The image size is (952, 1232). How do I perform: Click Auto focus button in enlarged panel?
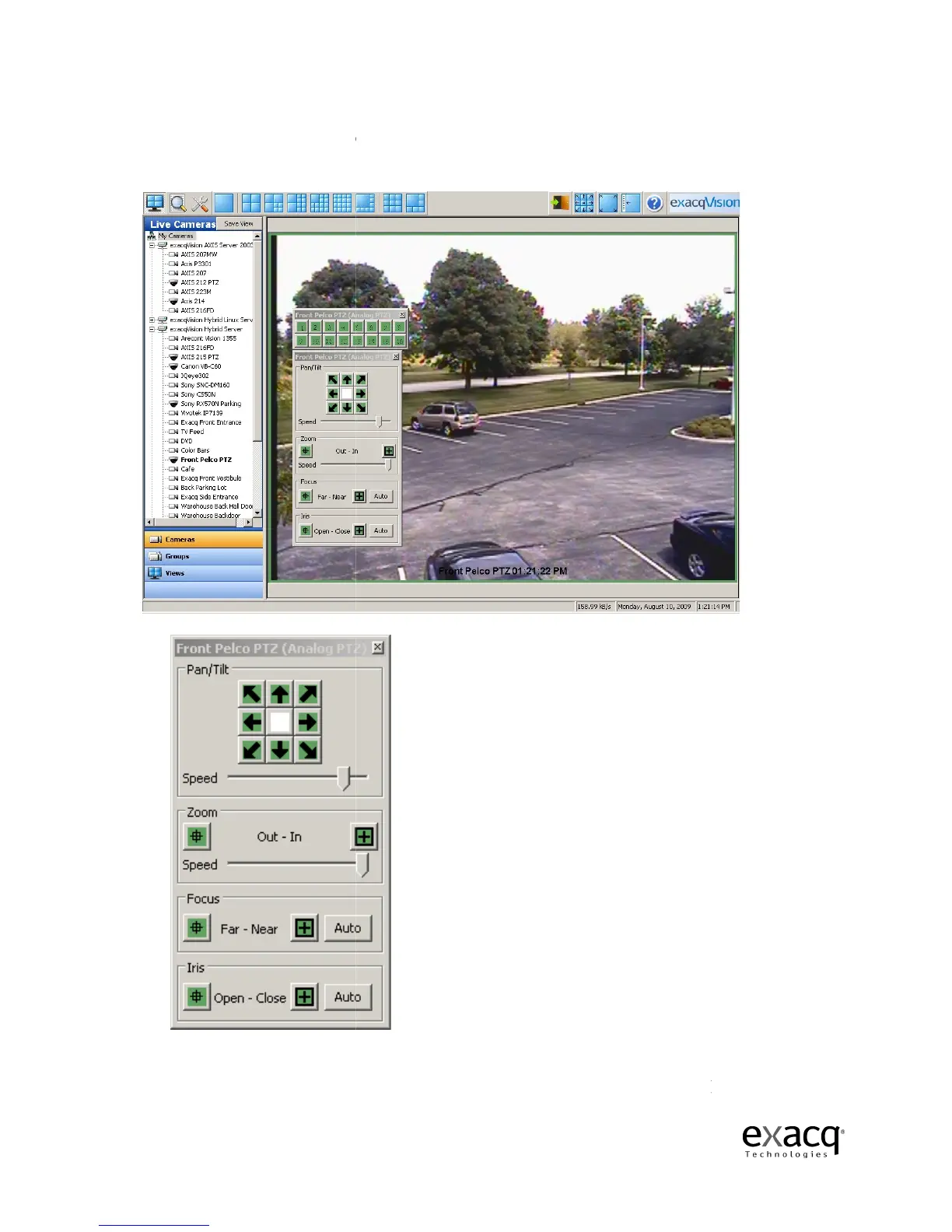pyautogui.click(x=348, y=928)
